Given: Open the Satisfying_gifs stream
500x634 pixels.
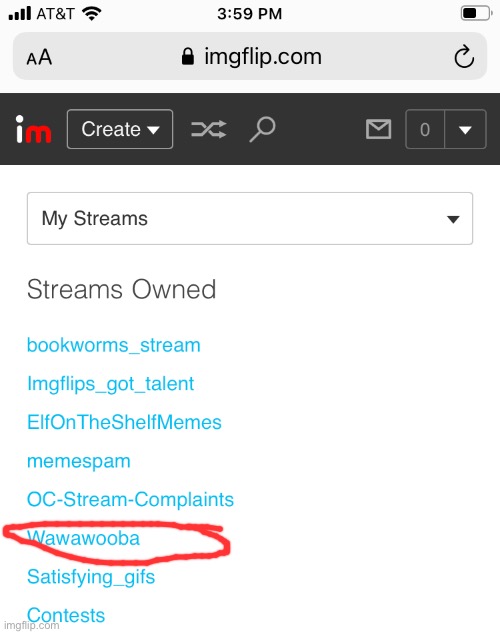Looking at the screenshot, I should pyautogui.click(x=91, y=577).
